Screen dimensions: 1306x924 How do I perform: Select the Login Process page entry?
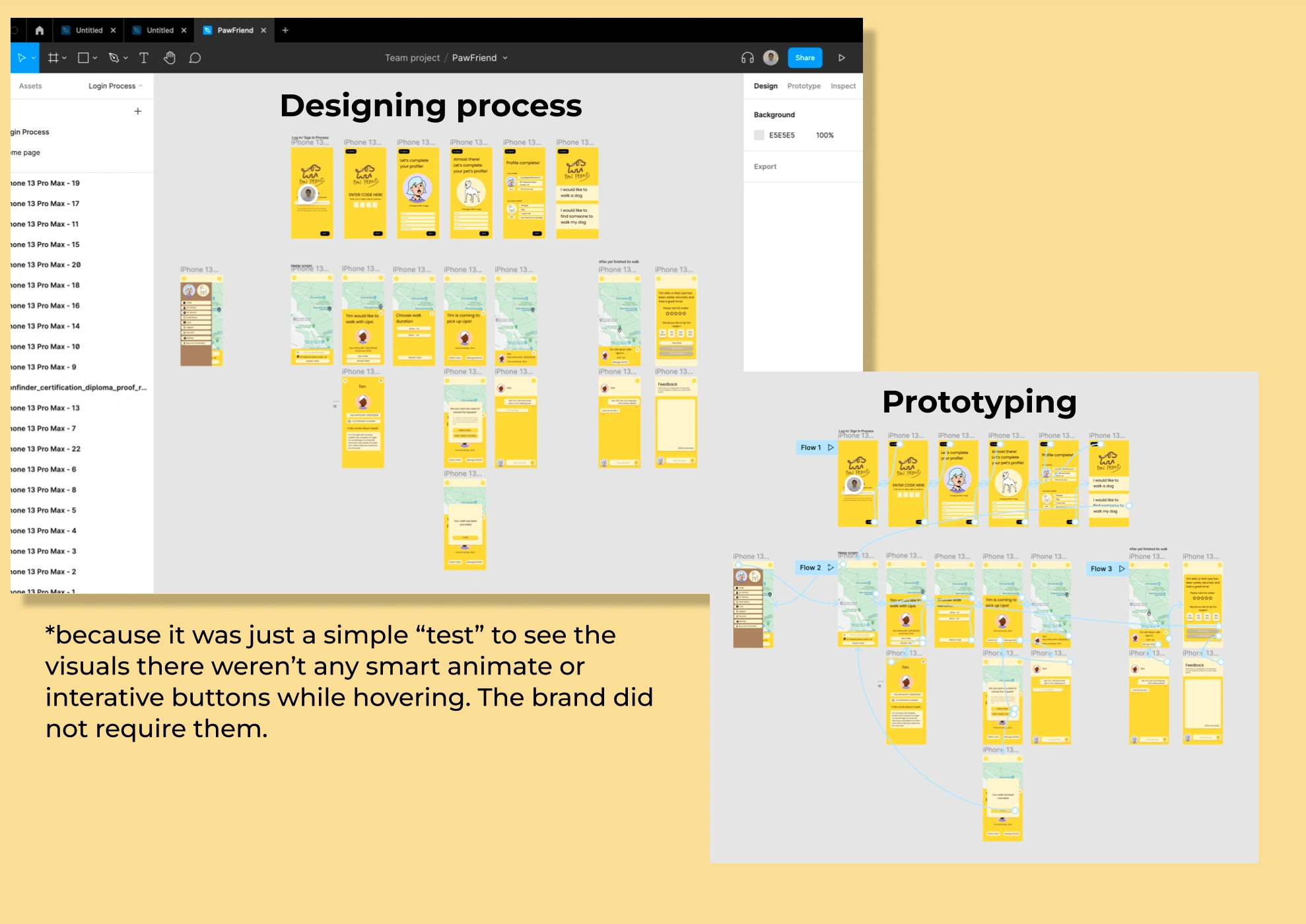click(x=82, y=132)
